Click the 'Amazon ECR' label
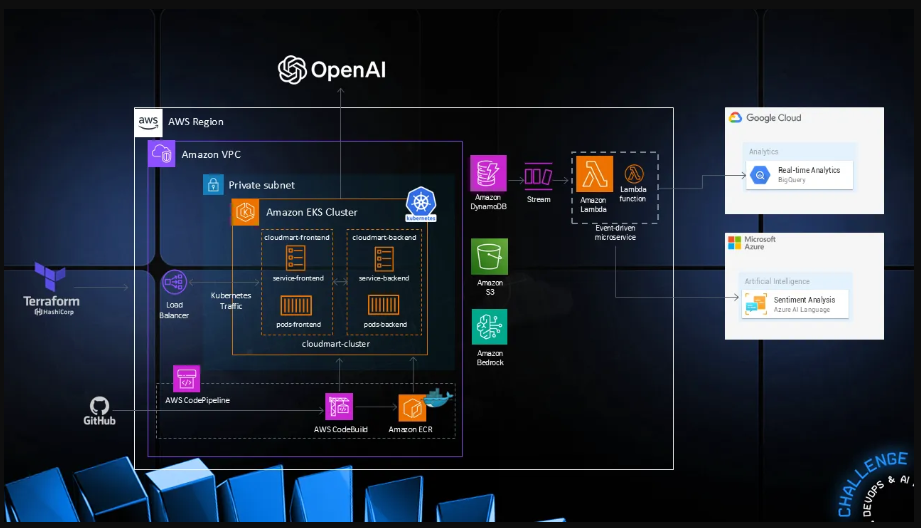Screen dimensions: 921x528 (x=411, y=429)
